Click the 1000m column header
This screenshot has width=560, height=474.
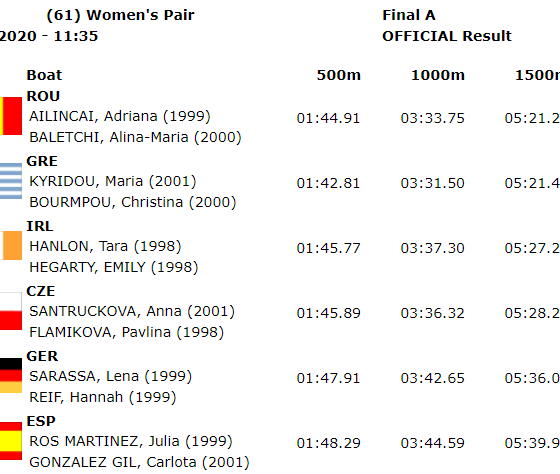coord(438,75)
